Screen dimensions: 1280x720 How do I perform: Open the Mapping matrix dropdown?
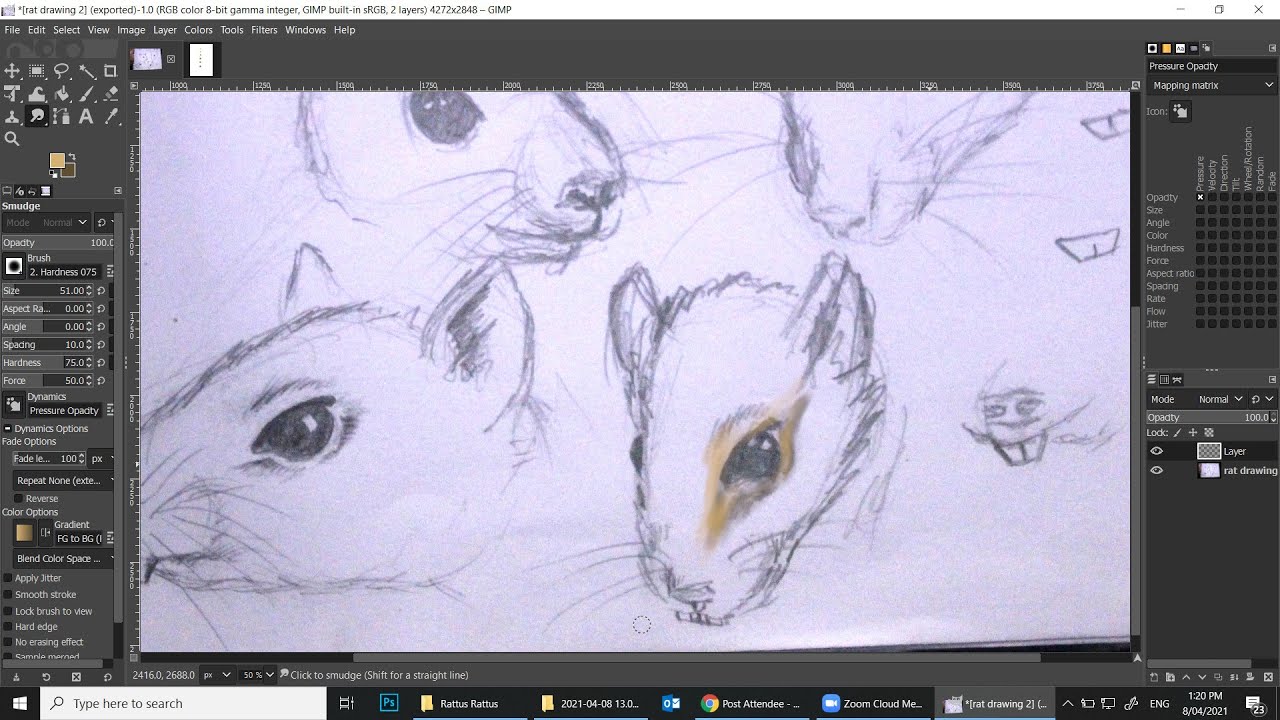point(1212,85)
